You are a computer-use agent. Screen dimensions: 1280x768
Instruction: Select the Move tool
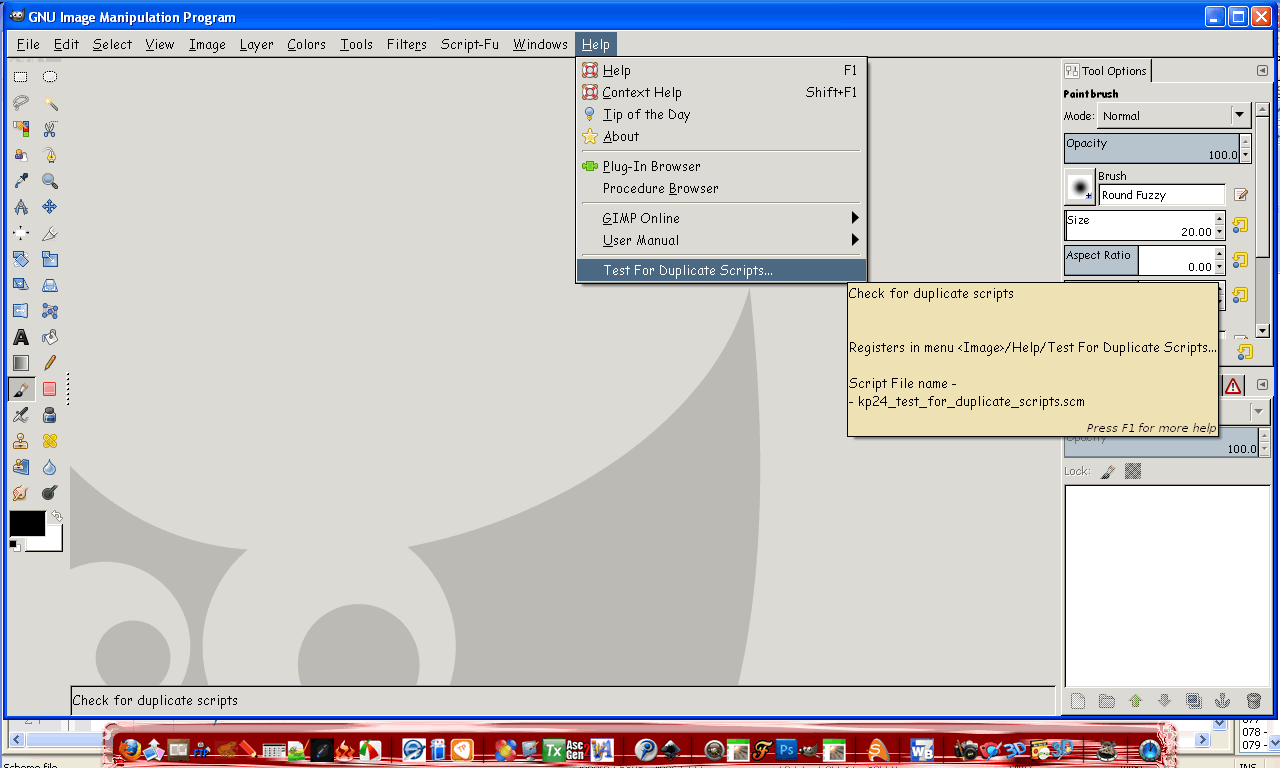[49, 207]
